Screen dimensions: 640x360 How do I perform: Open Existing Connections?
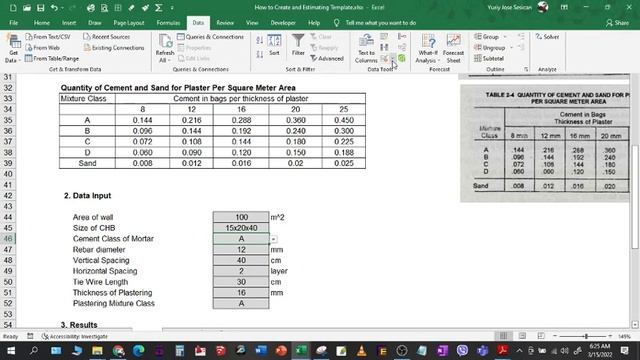tap(114, 48)
